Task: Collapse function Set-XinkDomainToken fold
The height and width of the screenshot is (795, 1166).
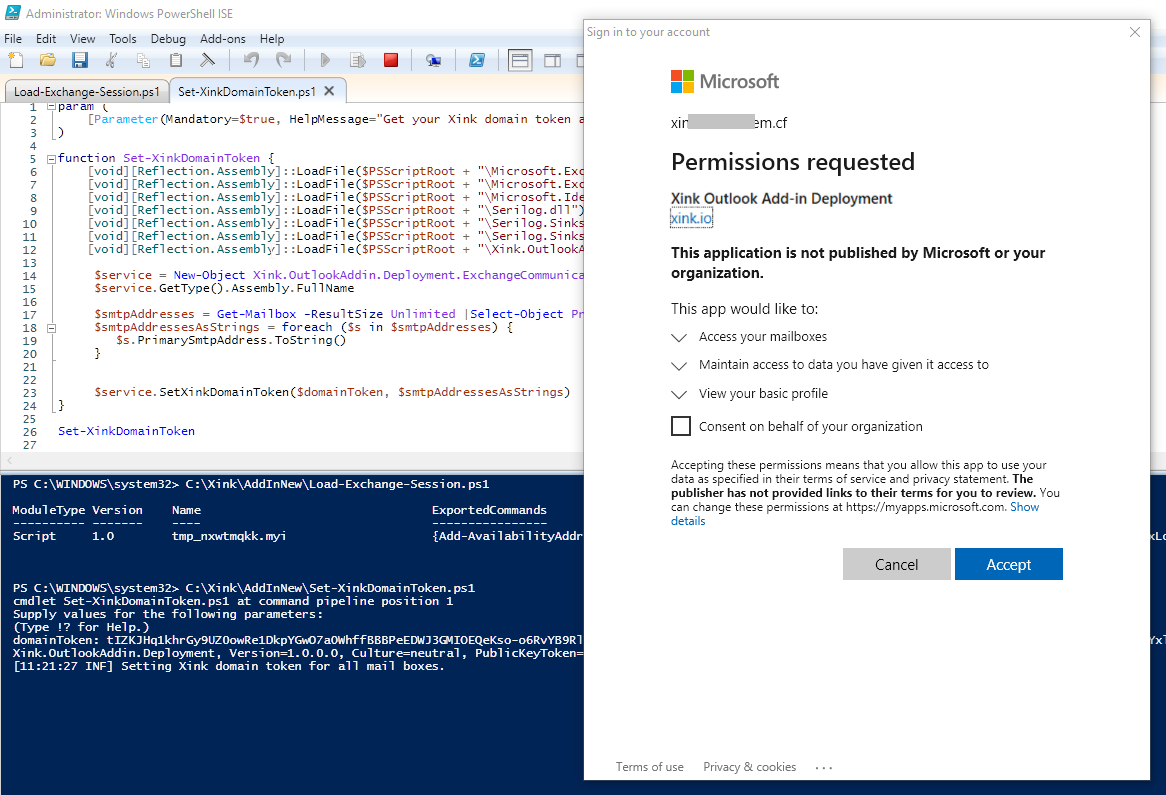Action: [x=51, y=158]
